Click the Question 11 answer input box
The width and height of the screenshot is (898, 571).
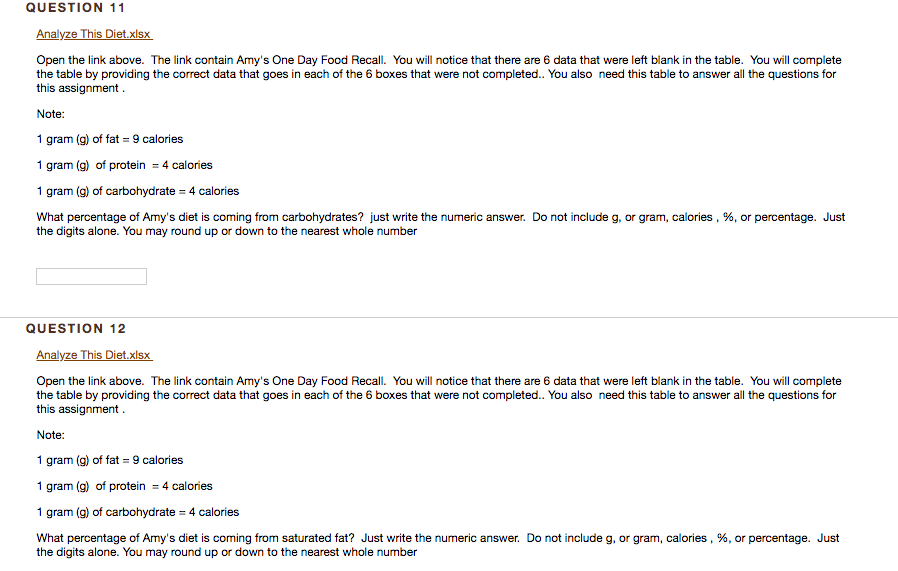pos(91,277)
